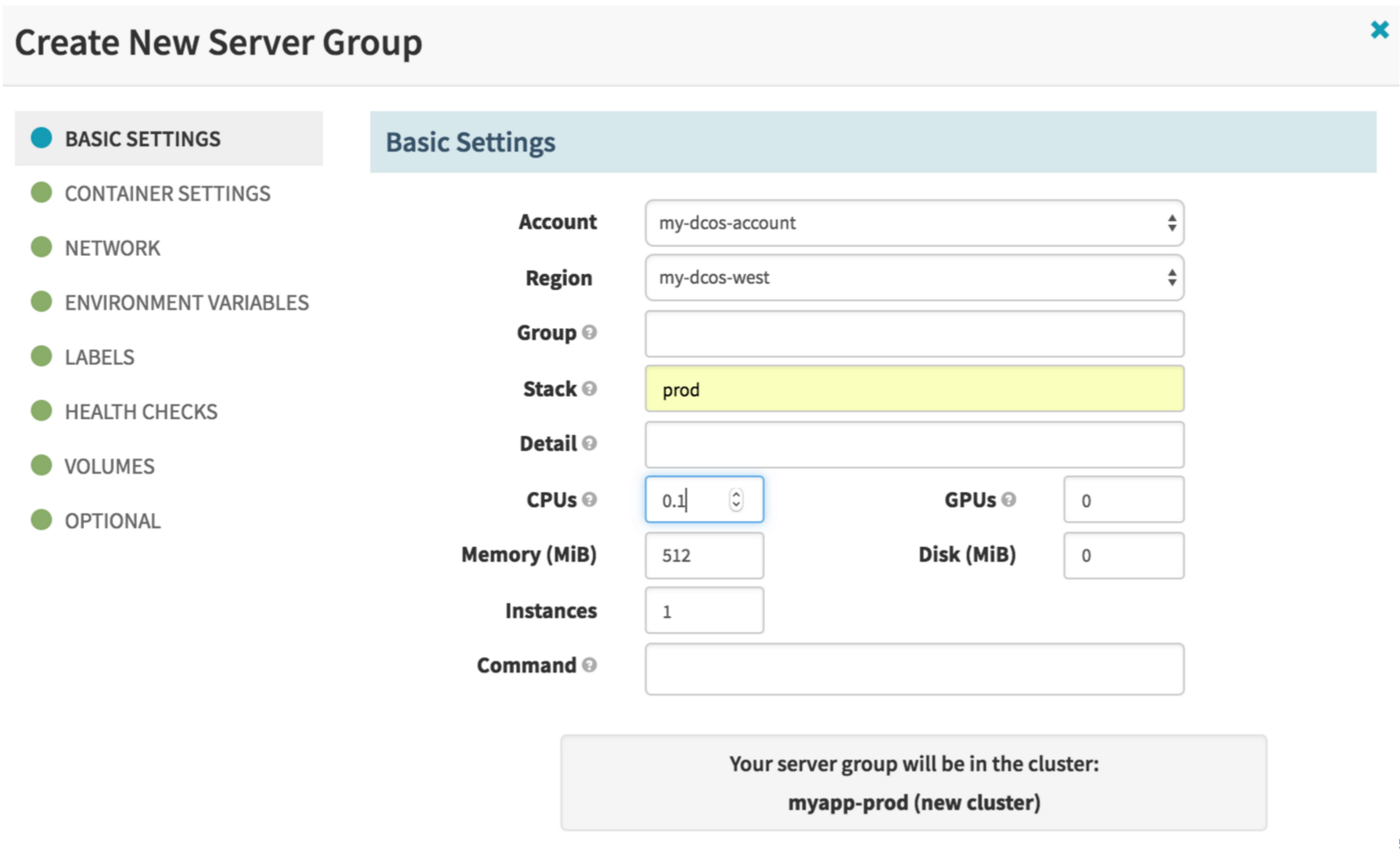Click the GPUs help icon
1400x857 pixels.
[1009, 500]
